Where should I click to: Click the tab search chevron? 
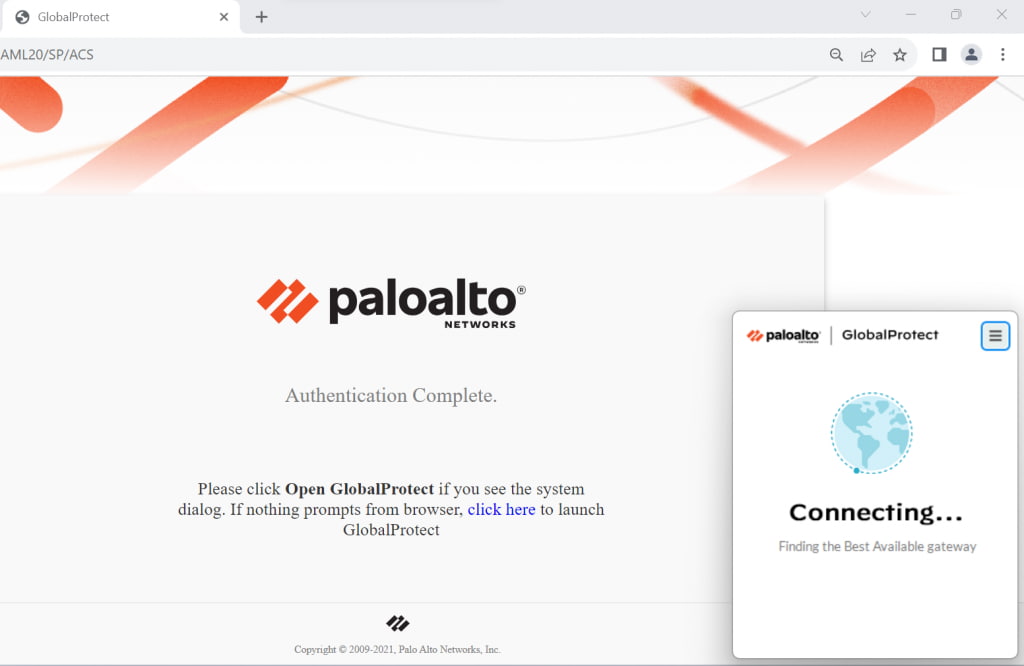click(x=865, y=14)
